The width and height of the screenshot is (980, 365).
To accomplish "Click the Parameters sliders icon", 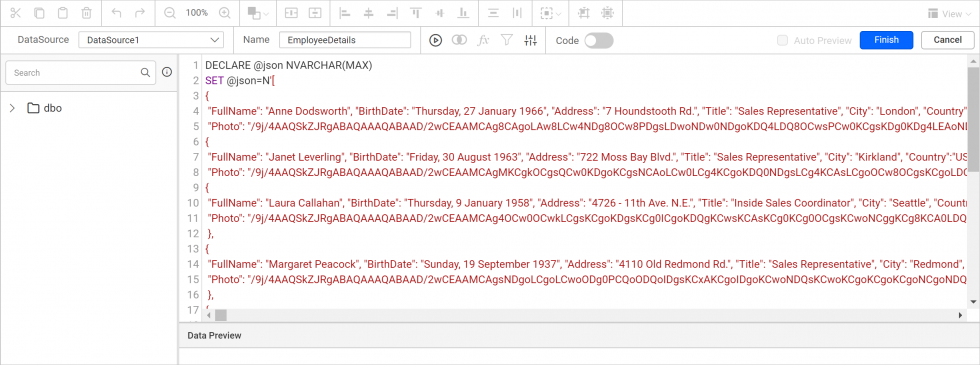I will point(531,40).
